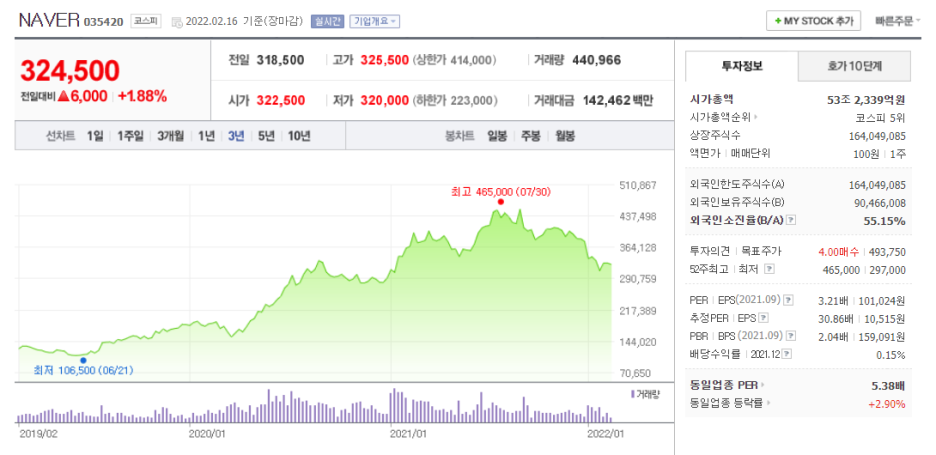Click the 고가 325,500 value
936x455 pixels.
pos(384,60)
